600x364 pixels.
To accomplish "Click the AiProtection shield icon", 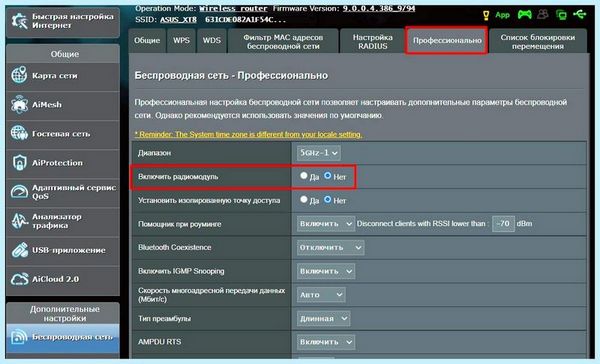I will click(x=19, y=162).
